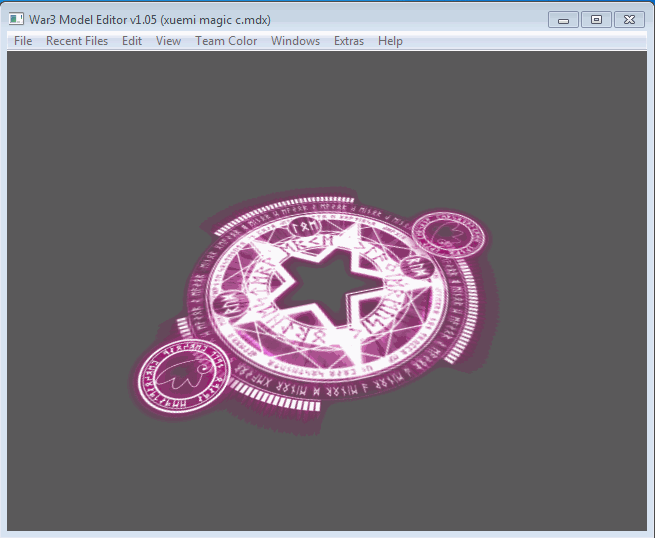Close the War3 Model Editor window

(629, 20)
